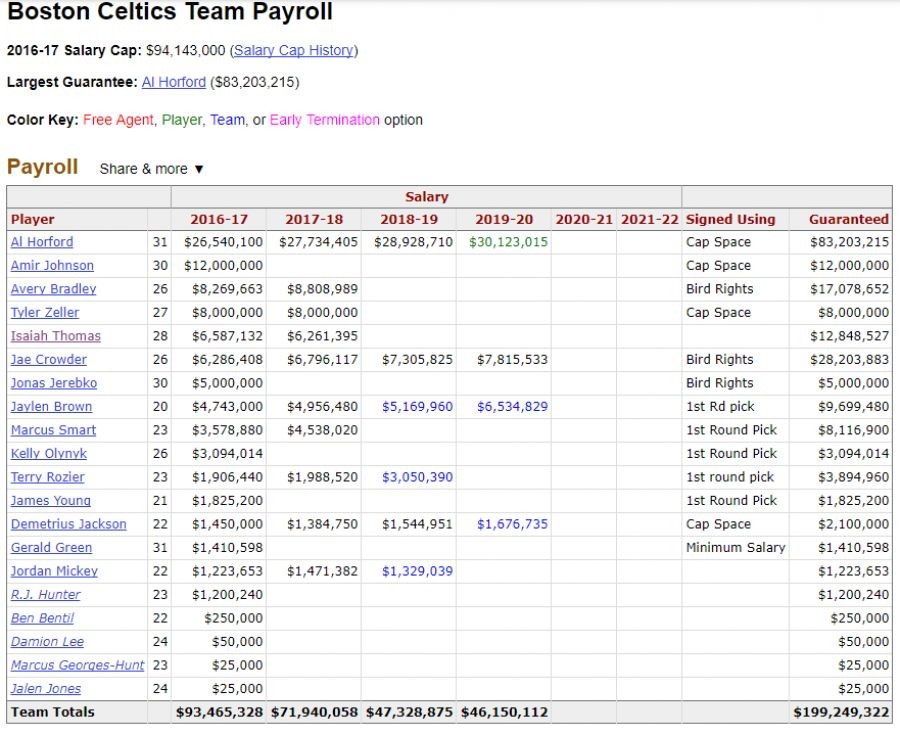This screenshot has height=735, width=900.
Task: Select Minimum Salary cell in Gerald Green row
Action: (x=735, y=548)
